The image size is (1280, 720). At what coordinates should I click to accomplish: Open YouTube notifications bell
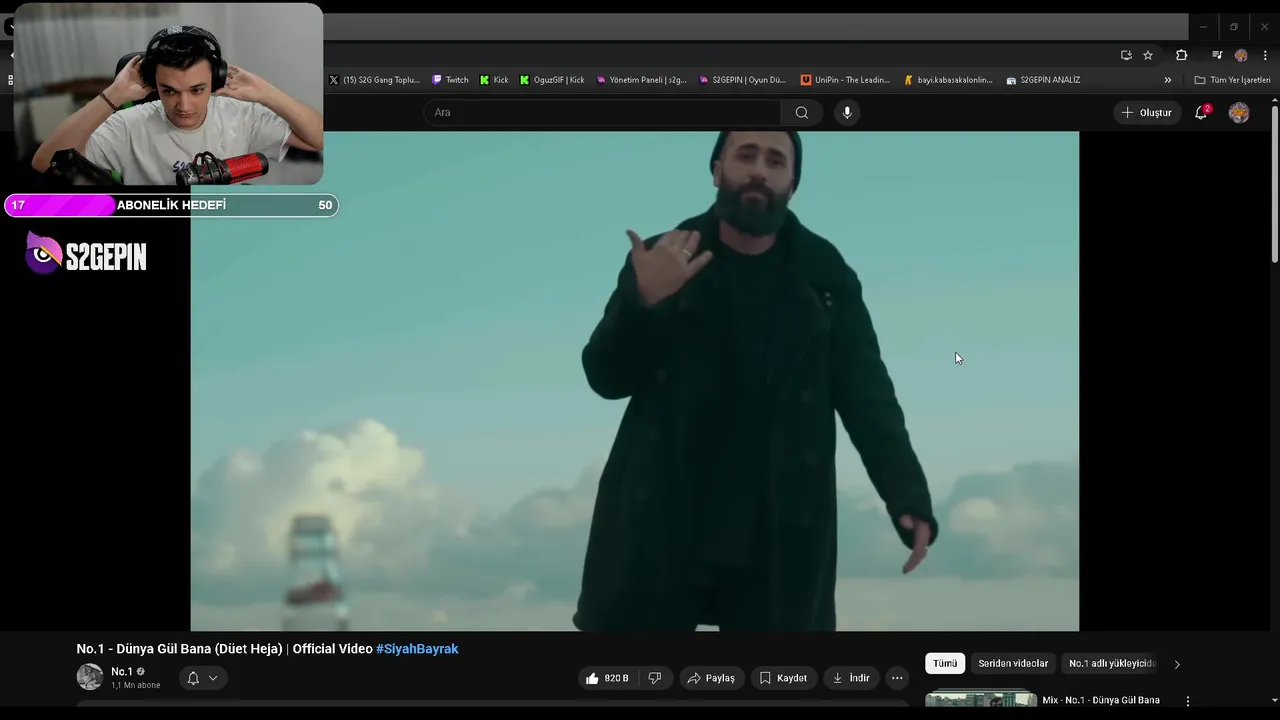pyautogui.click(x=1201, y=112)
